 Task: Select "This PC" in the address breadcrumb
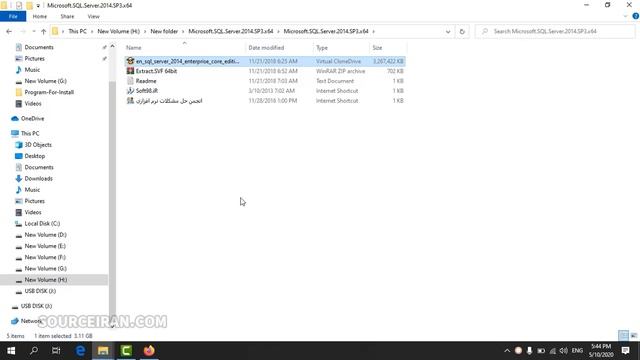point(78,31)
